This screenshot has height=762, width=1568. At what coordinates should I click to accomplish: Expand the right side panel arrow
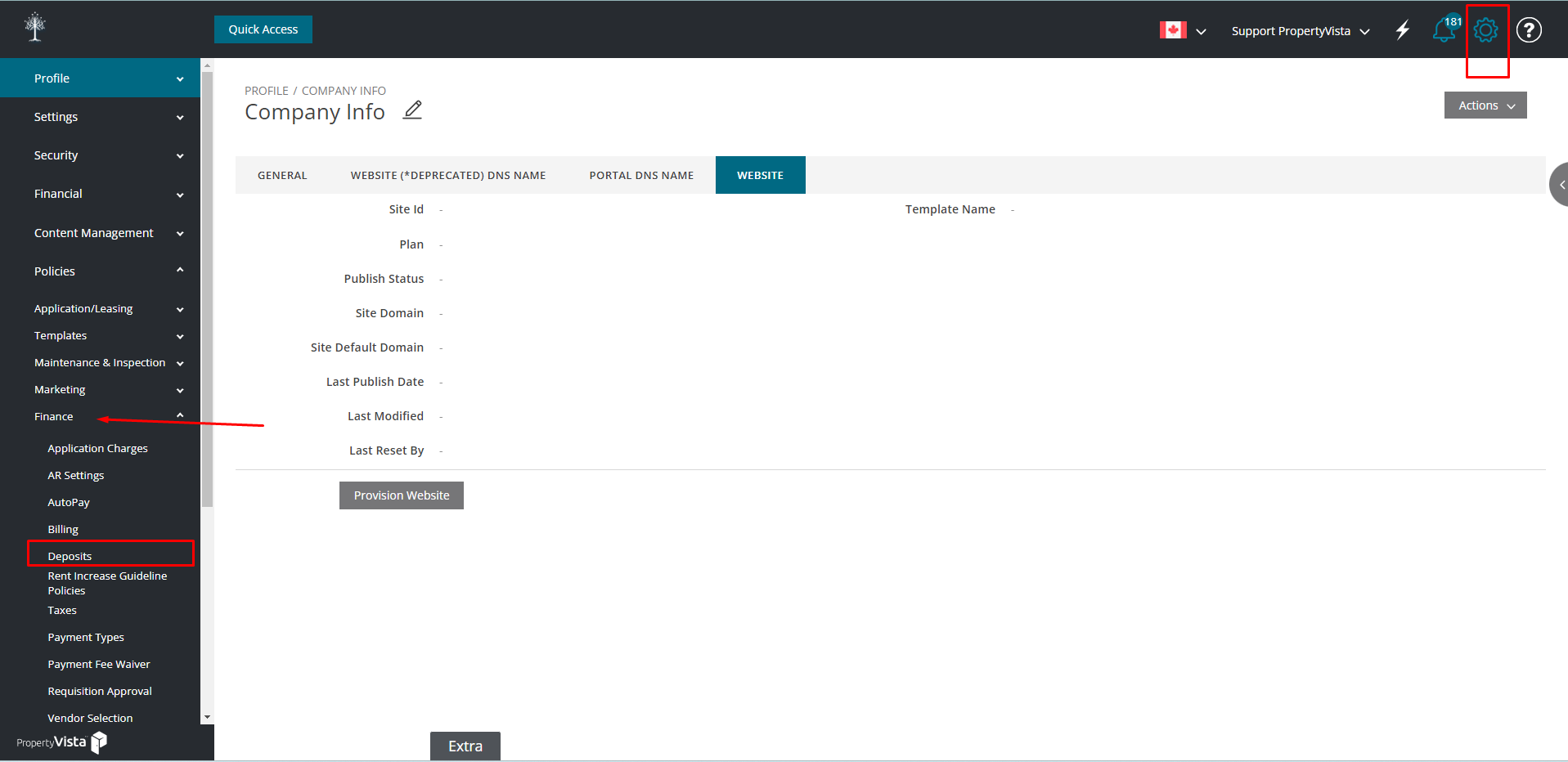point(1561,185)
